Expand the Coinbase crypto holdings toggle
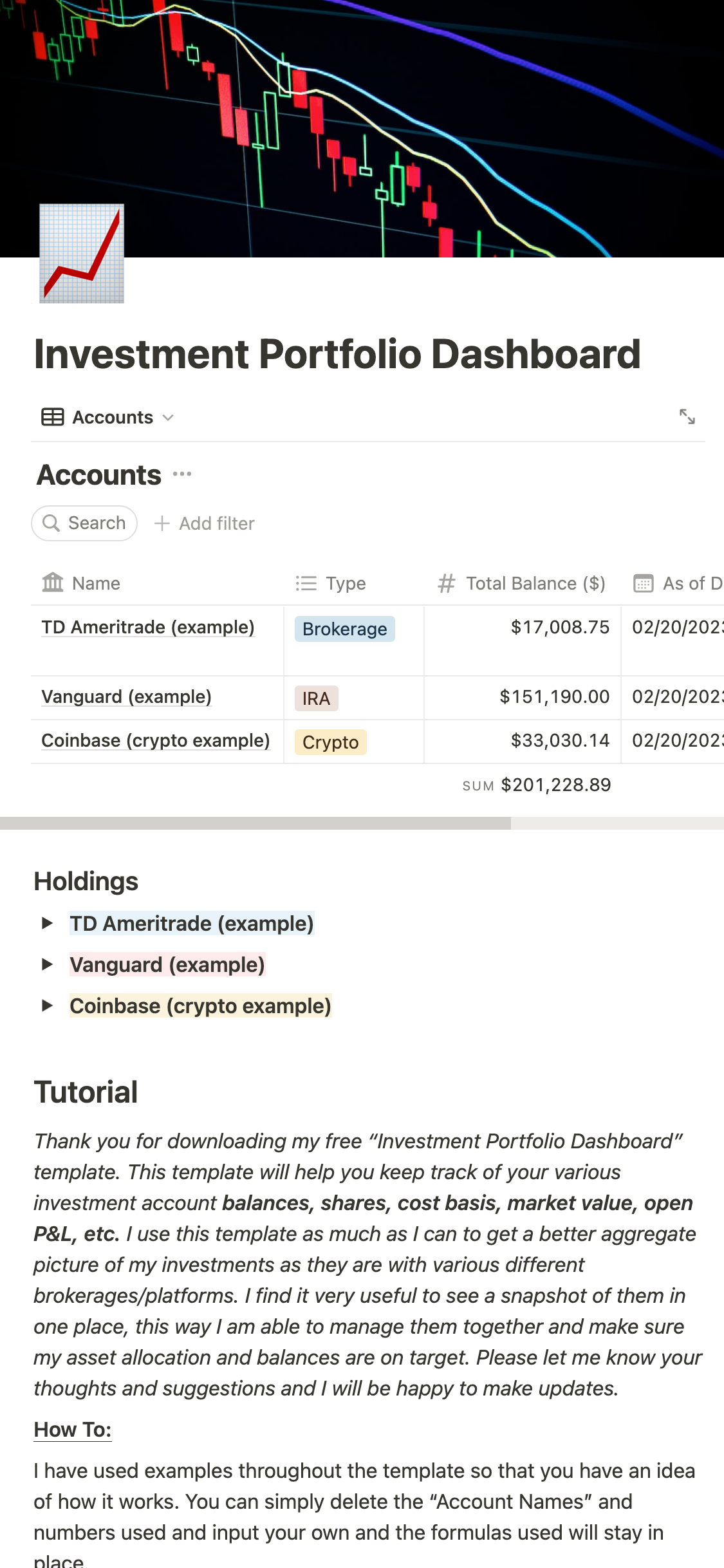Screen dimensions: 724x1568 coord(47,1006)
